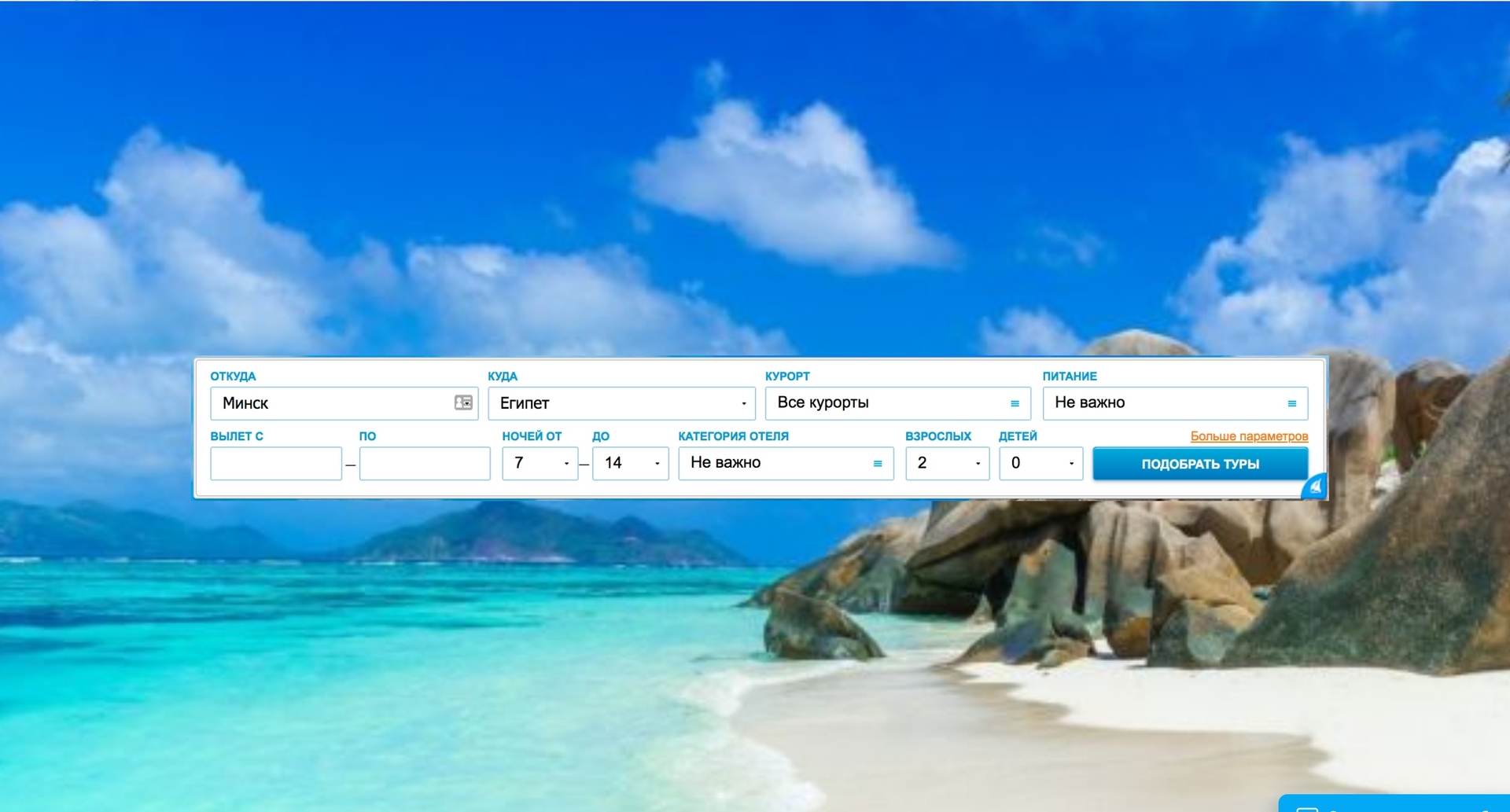Click the Не важно text under Питание
The height and width of the screenshot is (812, 1510).
coord(1089,402)
